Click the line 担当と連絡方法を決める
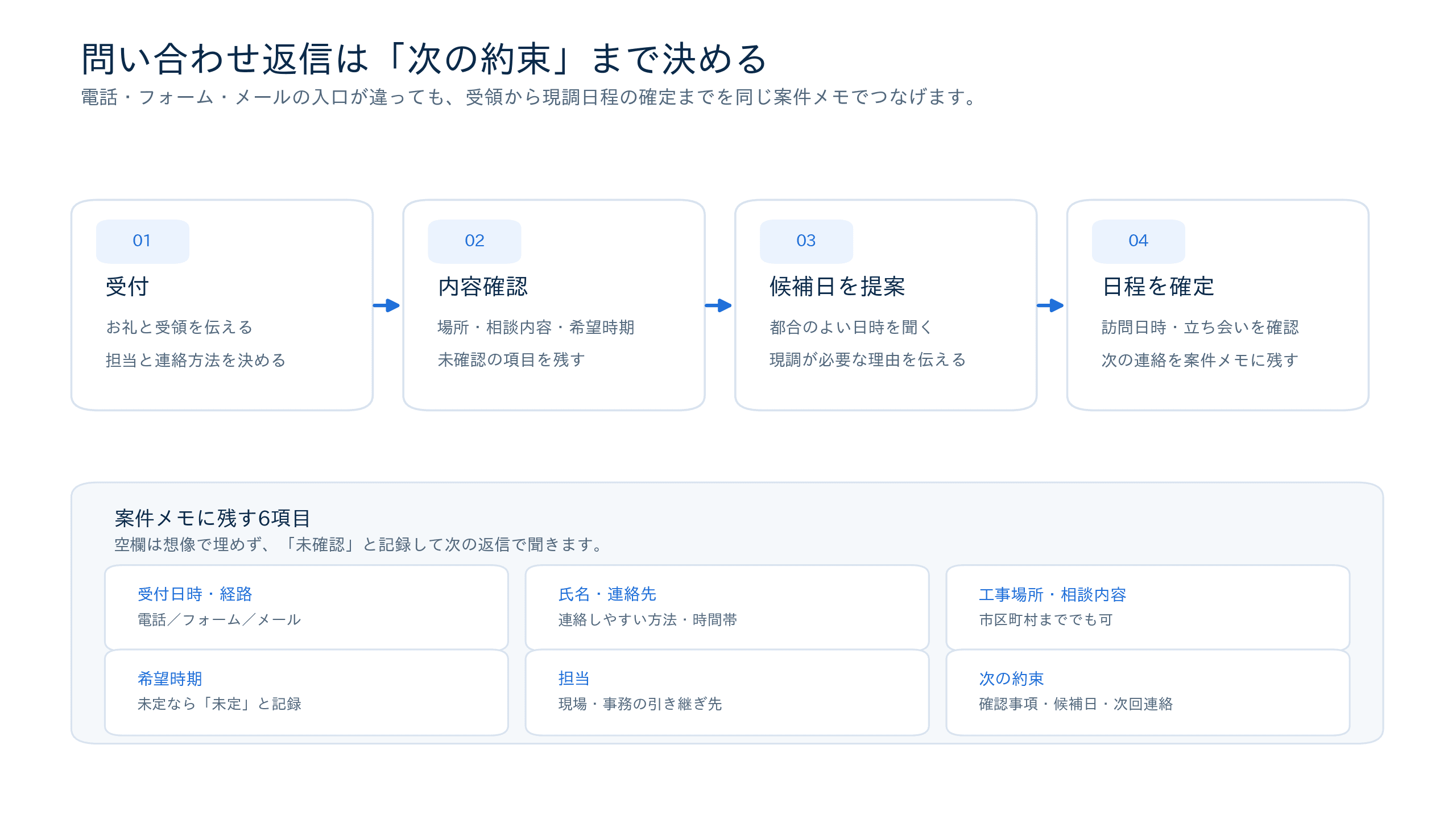This screenshot has height=819, width=1456. pos(196,360)
